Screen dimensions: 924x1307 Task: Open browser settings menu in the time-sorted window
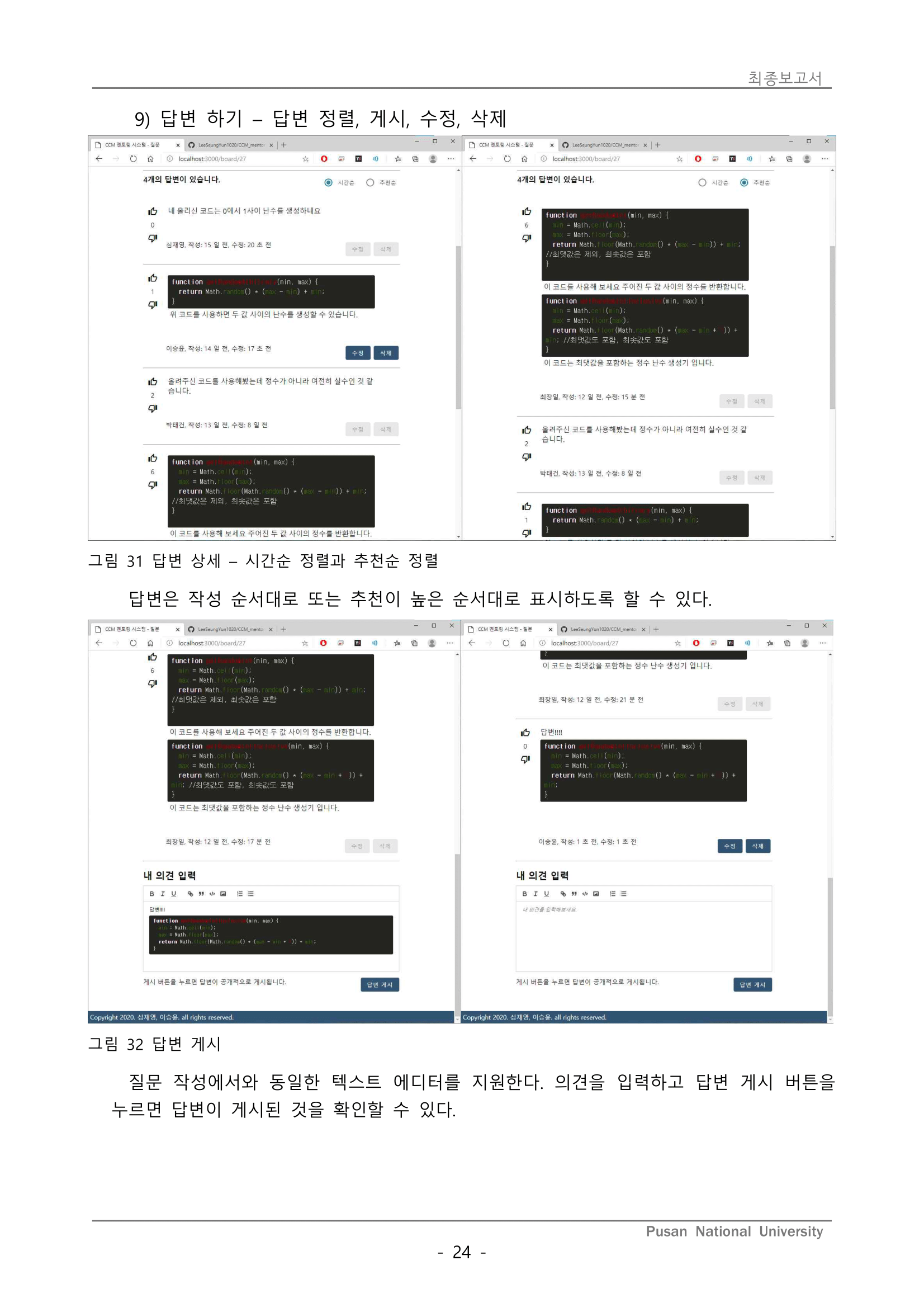pyautogui.click(x=451, y=159)
